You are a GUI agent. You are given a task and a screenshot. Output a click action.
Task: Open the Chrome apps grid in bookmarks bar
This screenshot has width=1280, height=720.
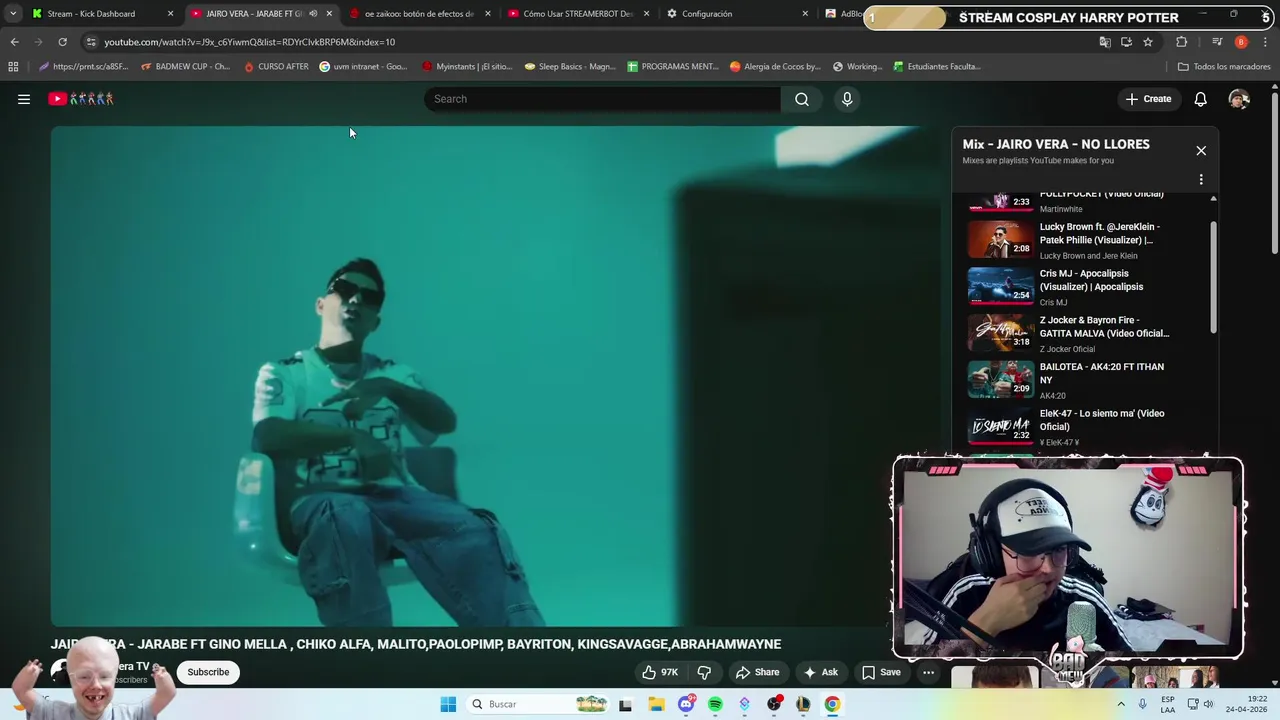click(x=13, y=67)
